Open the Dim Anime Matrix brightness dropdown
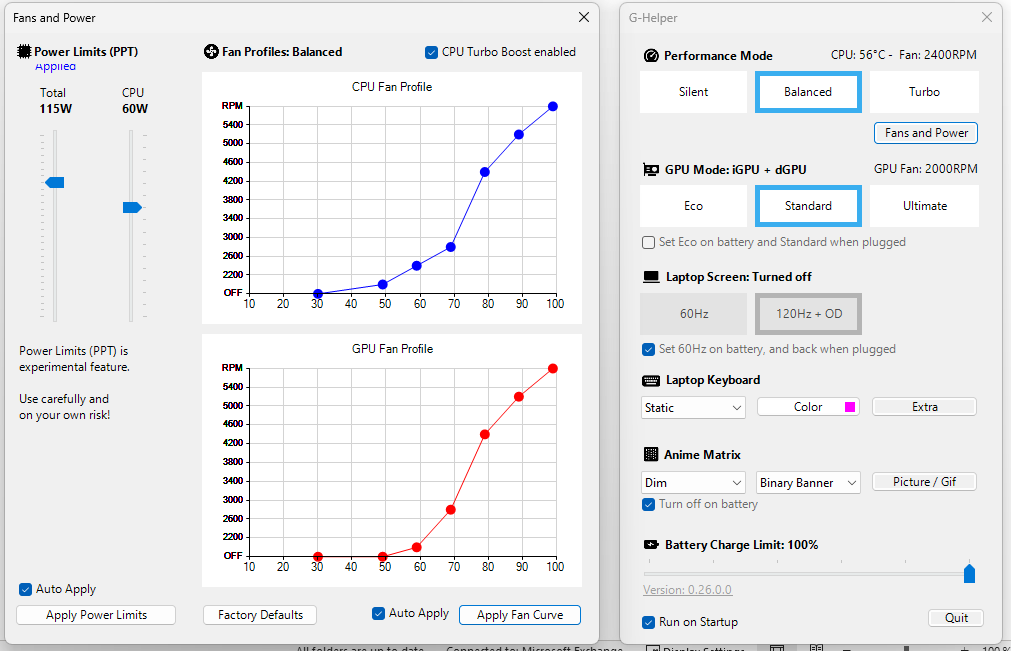The image size is (1011, 651). coord(693,483)
